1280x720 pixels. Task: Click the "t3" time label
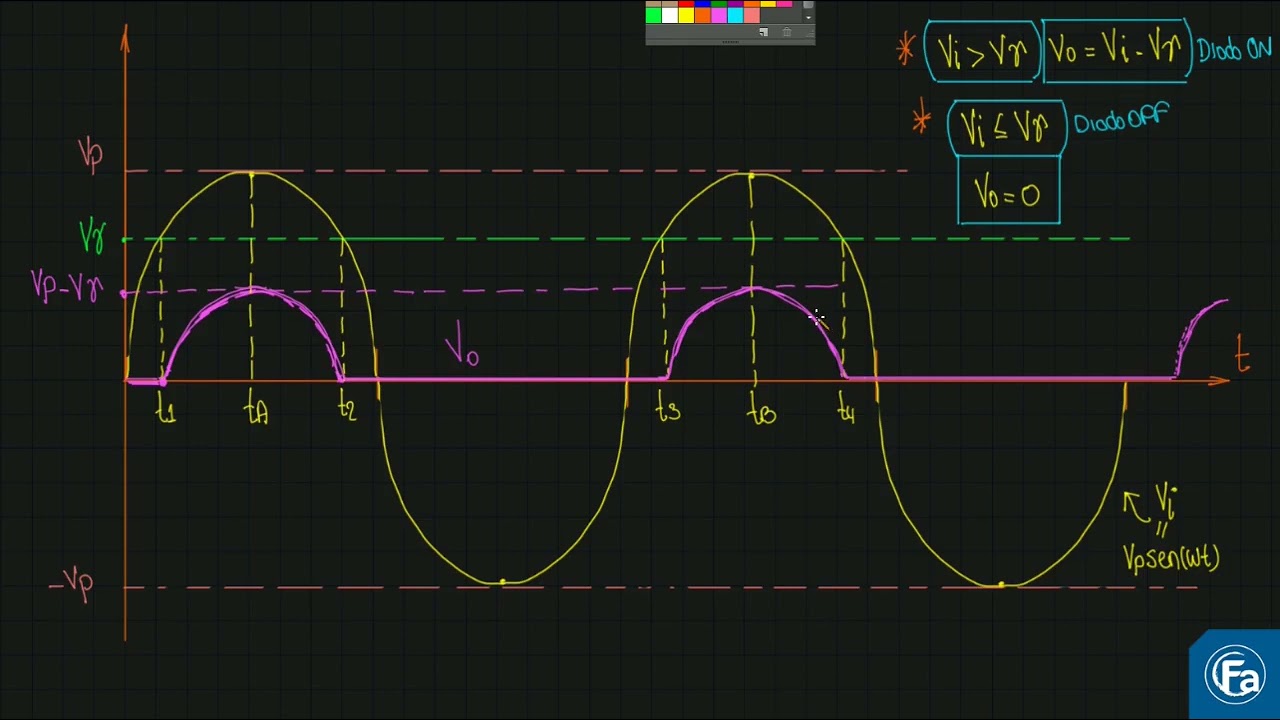pos(669,409)
